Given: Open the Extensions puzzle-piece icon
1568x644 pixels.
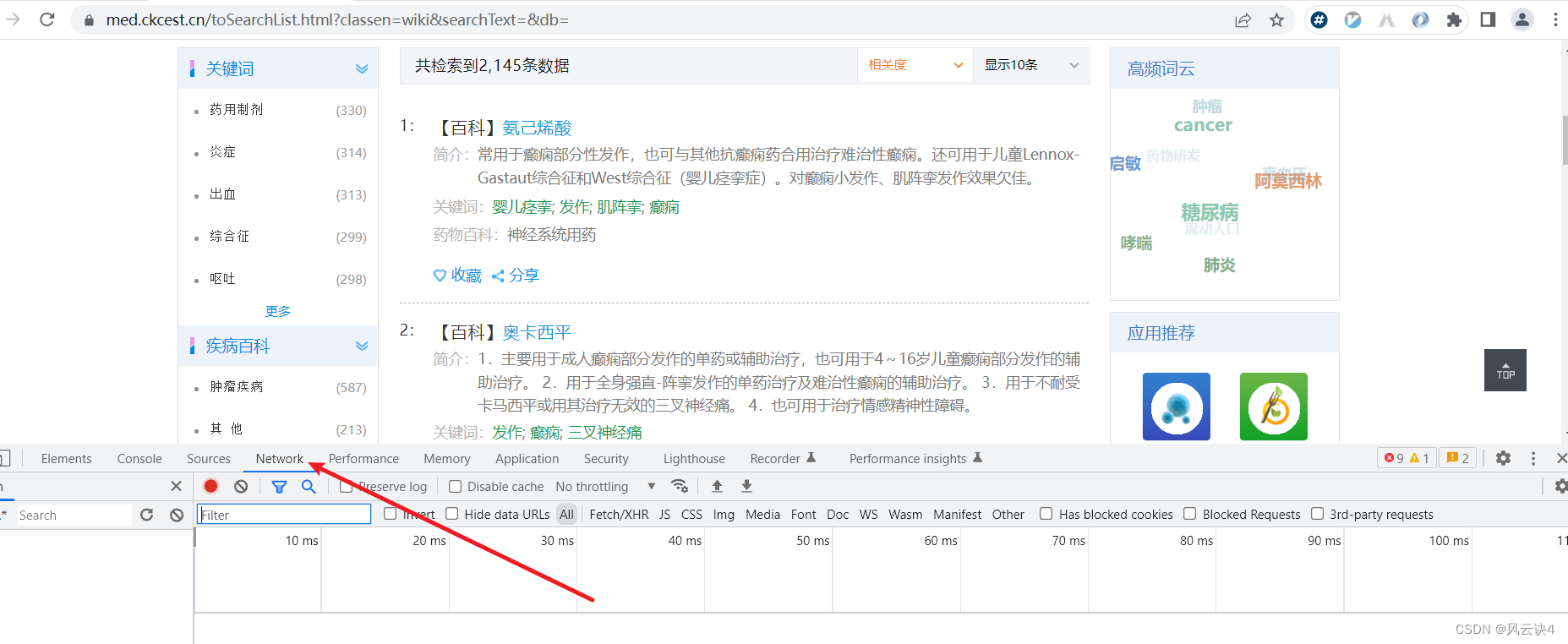Looking at the screenshot, I should point(1454,20).
